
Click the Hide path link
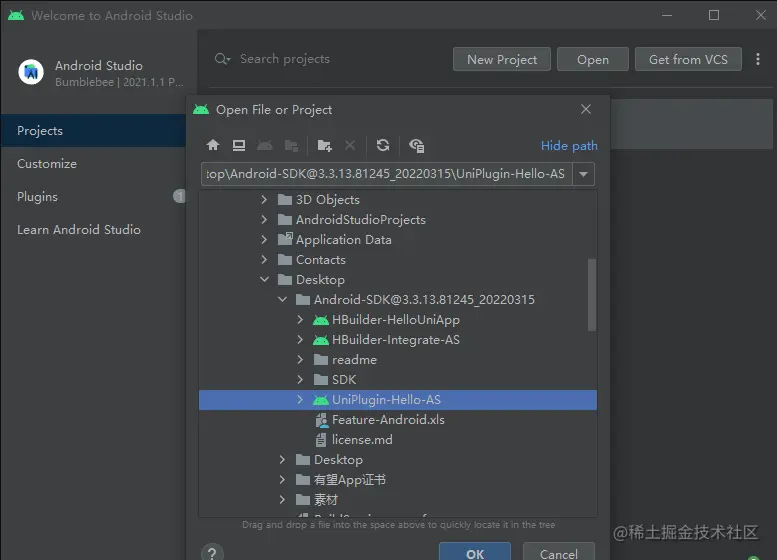(x=569, y=146)
